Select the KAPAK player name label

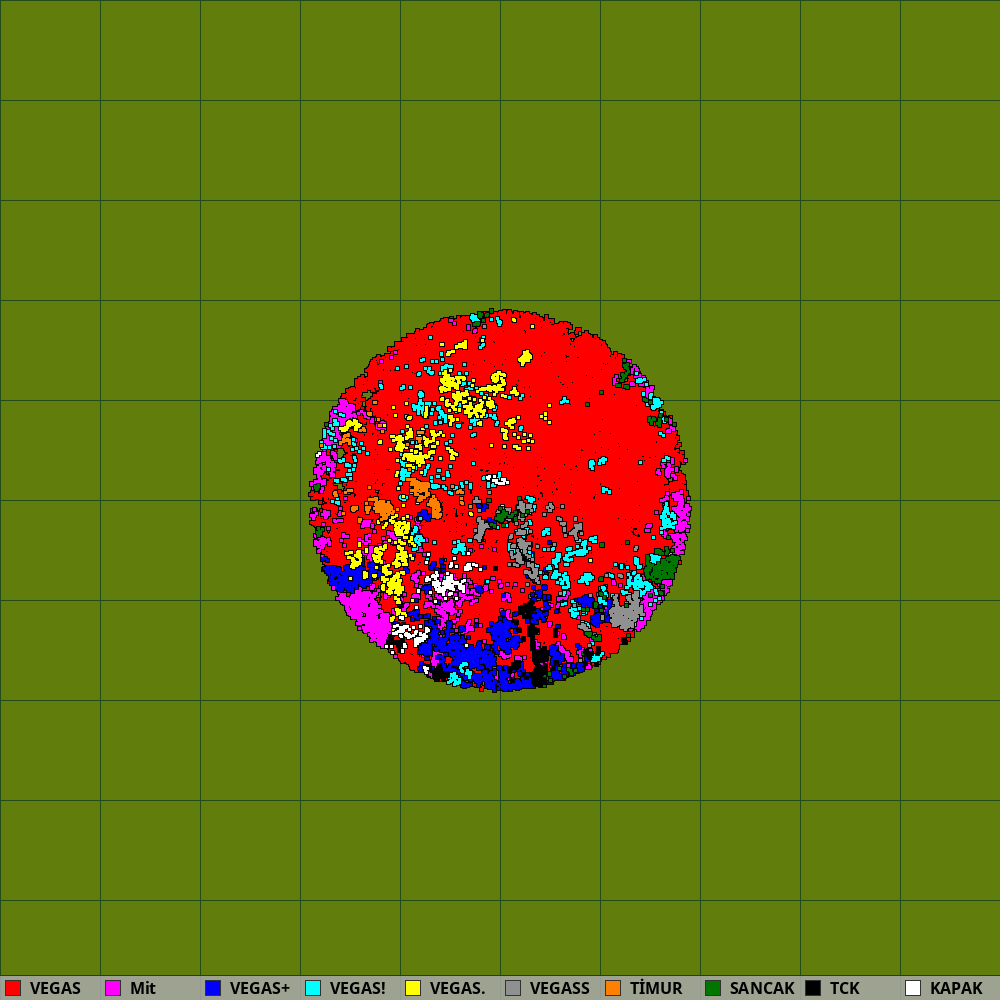(956, 989)
